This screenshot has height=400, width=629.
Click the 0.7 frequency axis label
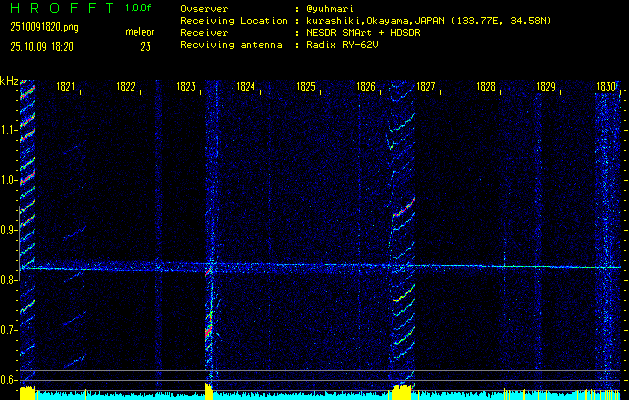(x=9, y=330)
